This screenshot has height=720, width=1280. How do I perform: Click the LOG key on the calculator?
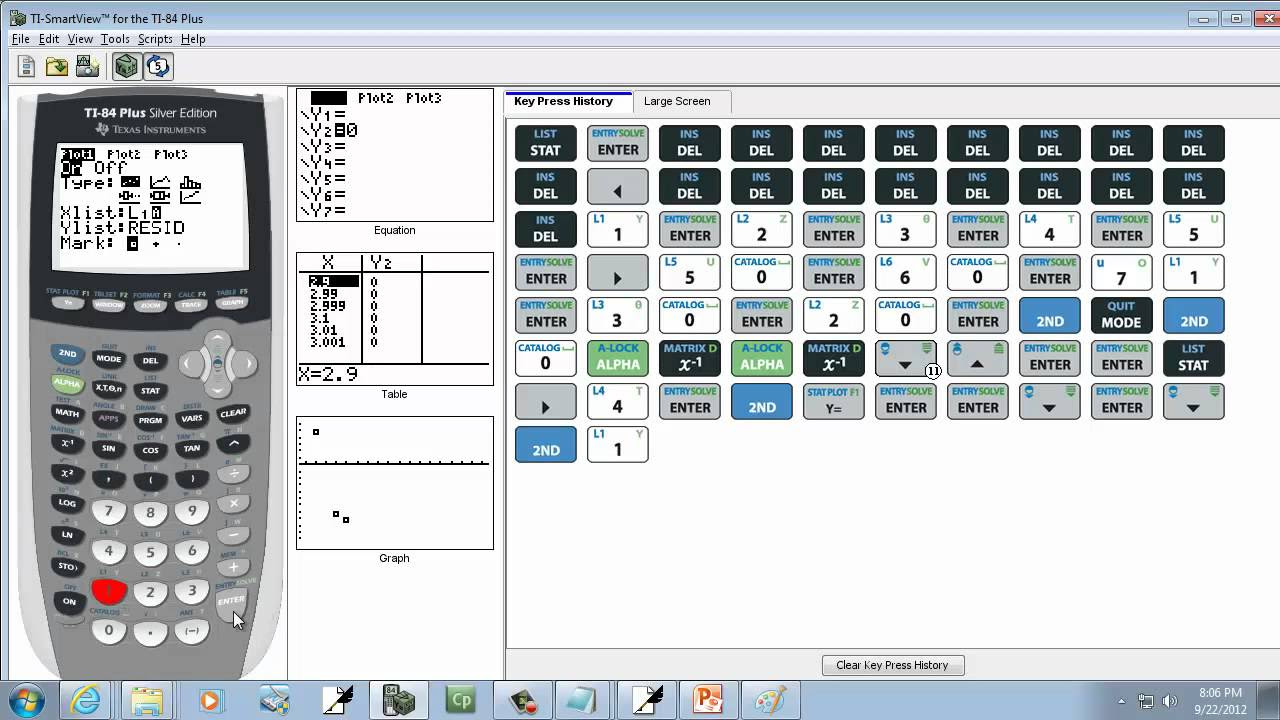67,502
